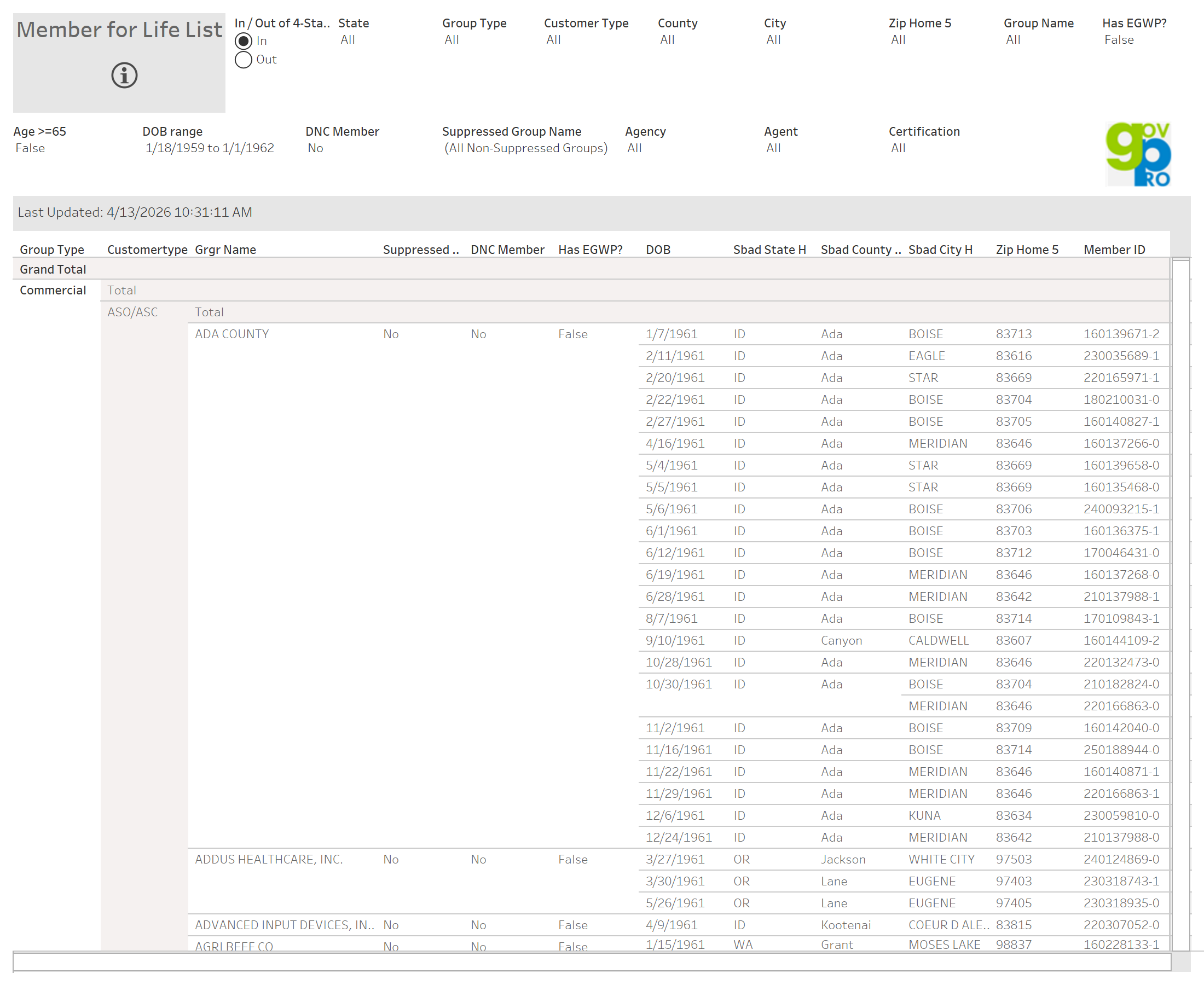1204x985 pixels.
Task: Click the Member ID column header
Action: click(1114, 250)
